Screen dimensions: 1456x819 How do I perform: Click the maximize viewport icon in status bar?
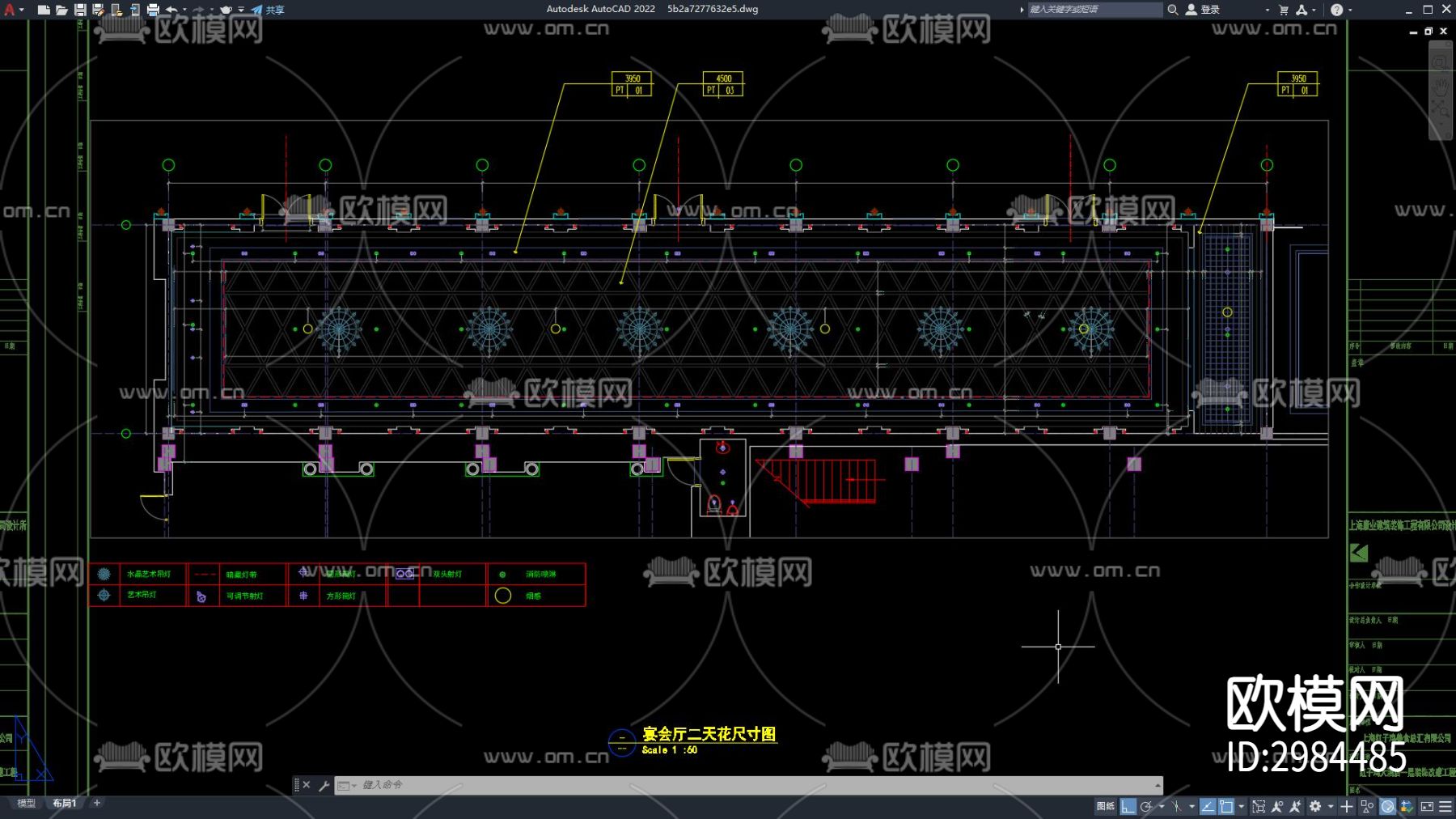pyautogui.click(x=1259, y=806)
